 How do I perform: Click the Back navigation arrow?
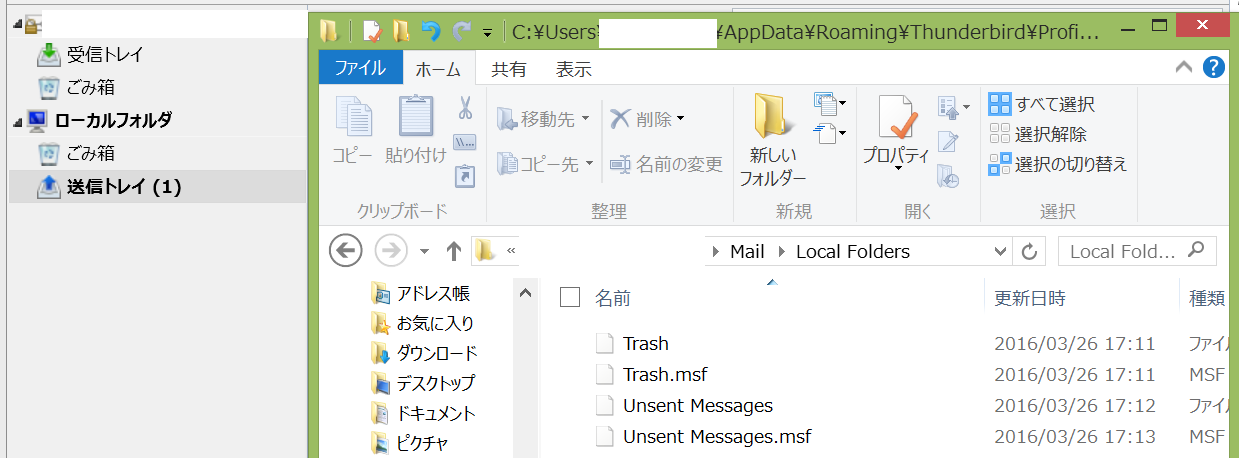point(345,251)
